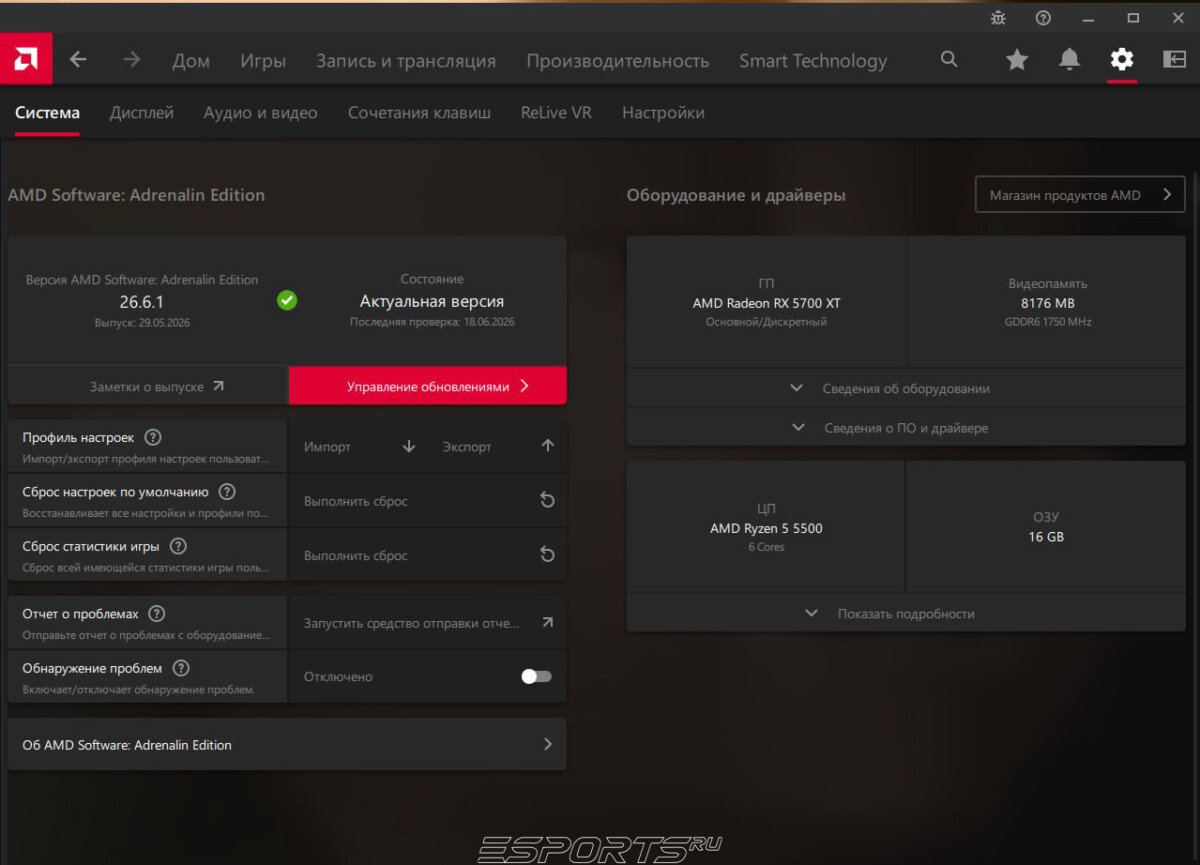Click reset icon for Сброс статистики игры
The image size is (1200, 865).
click(547, 555)
